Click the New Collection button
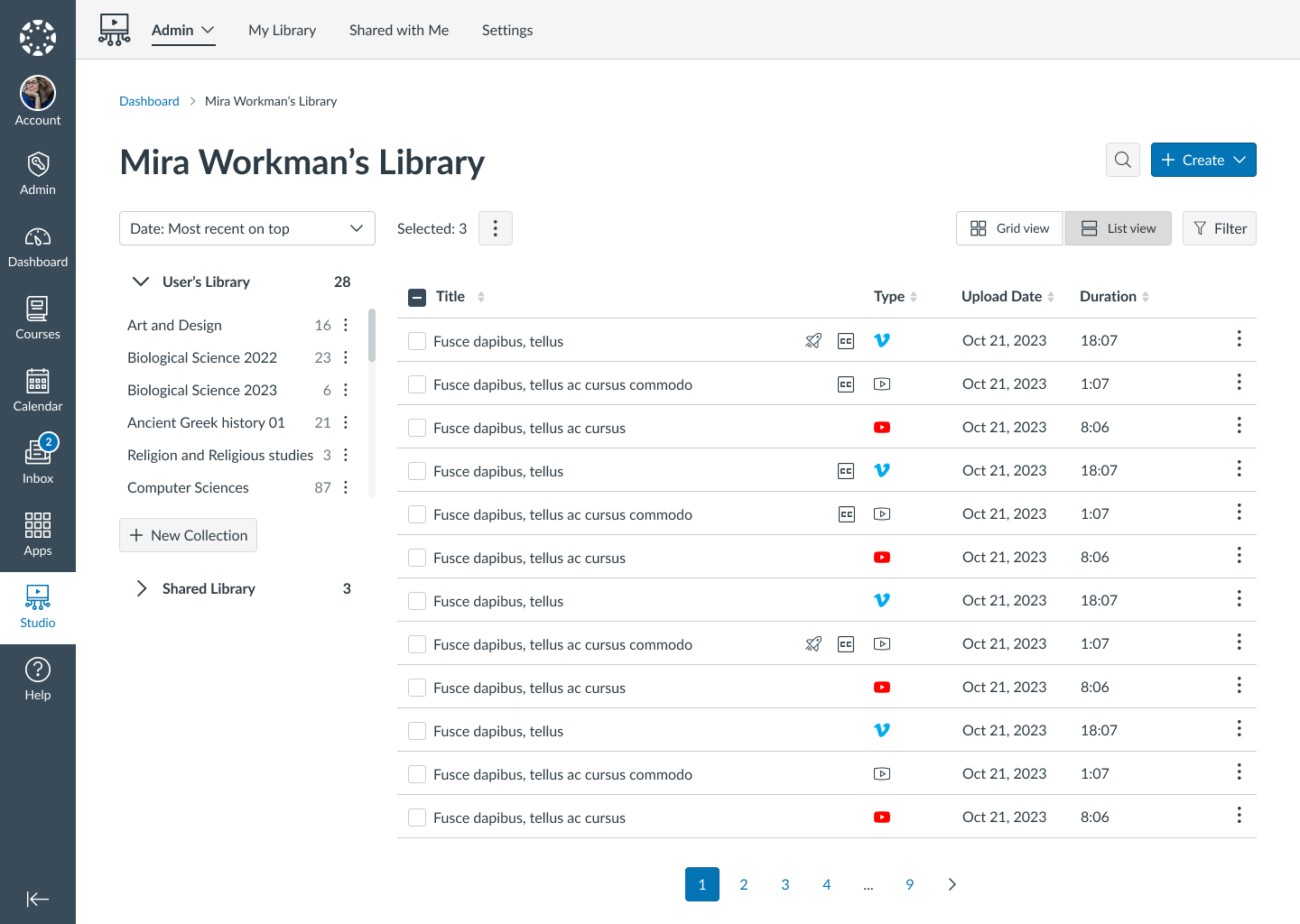The image size is (1300, 924). click(188, 535)
